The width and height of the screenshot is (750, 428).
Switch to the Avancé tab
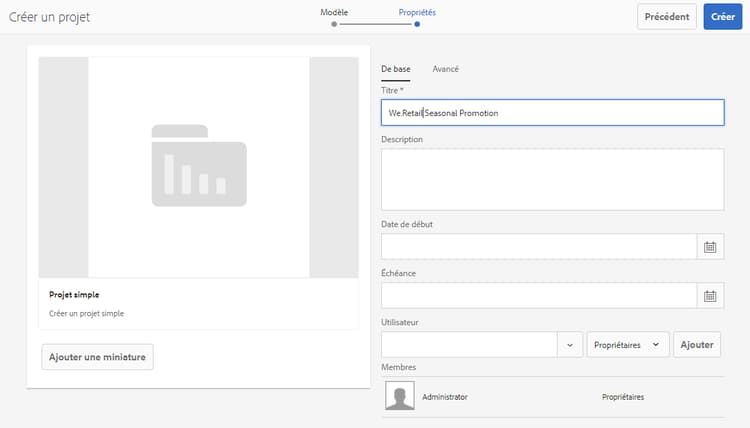[446, 69]
